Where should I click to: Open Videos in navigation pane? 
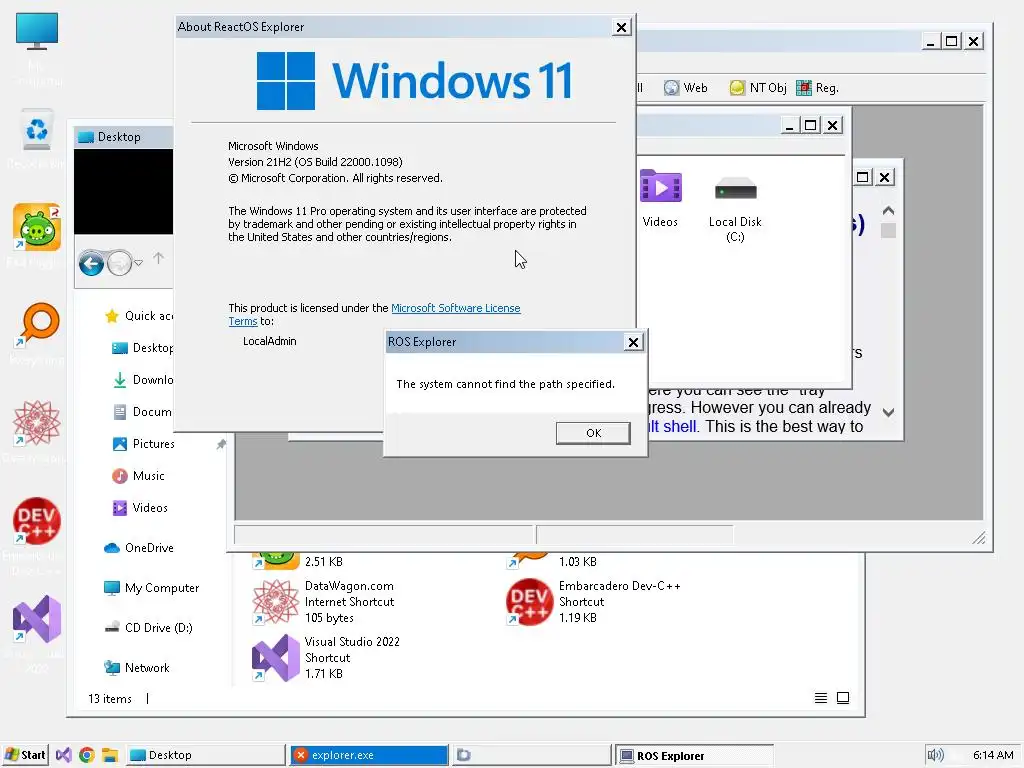coord(140,508)
